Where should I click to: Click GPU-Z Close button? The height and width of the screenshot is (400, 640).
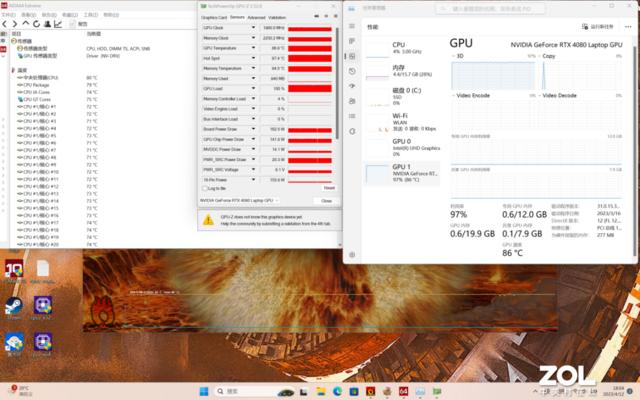[x=326, y=201]
